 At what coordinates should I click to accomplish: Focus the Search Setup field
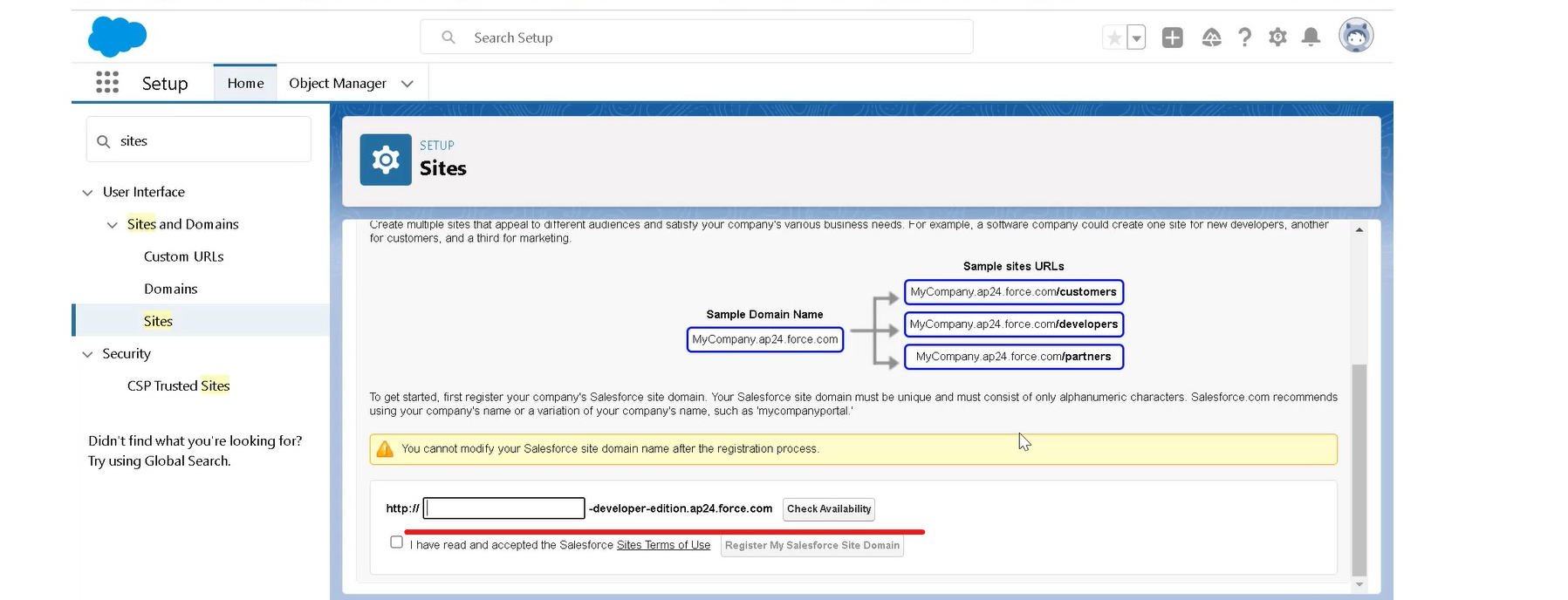pyautogui.click(x=696, y=37)
